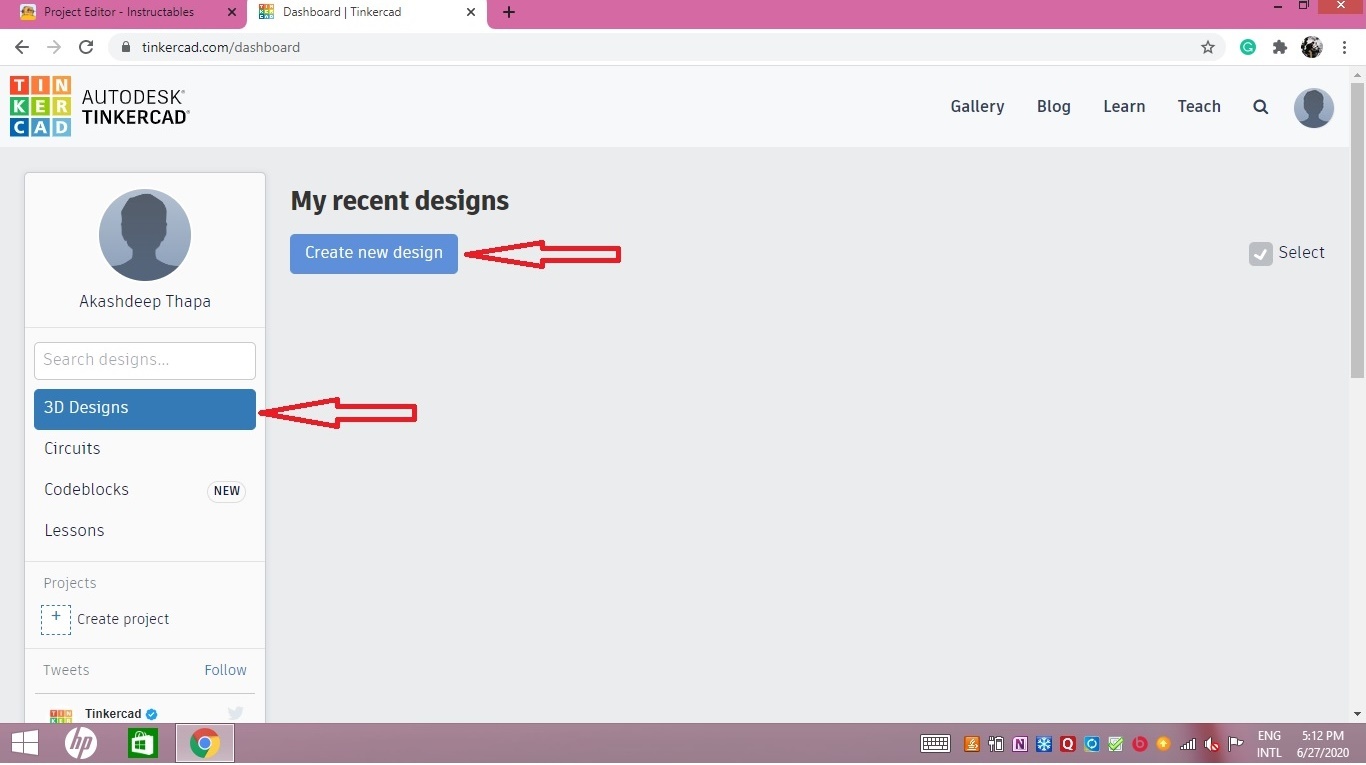
Task: Switch to the Project Editor Instructables tab
Action: [120, 12]
